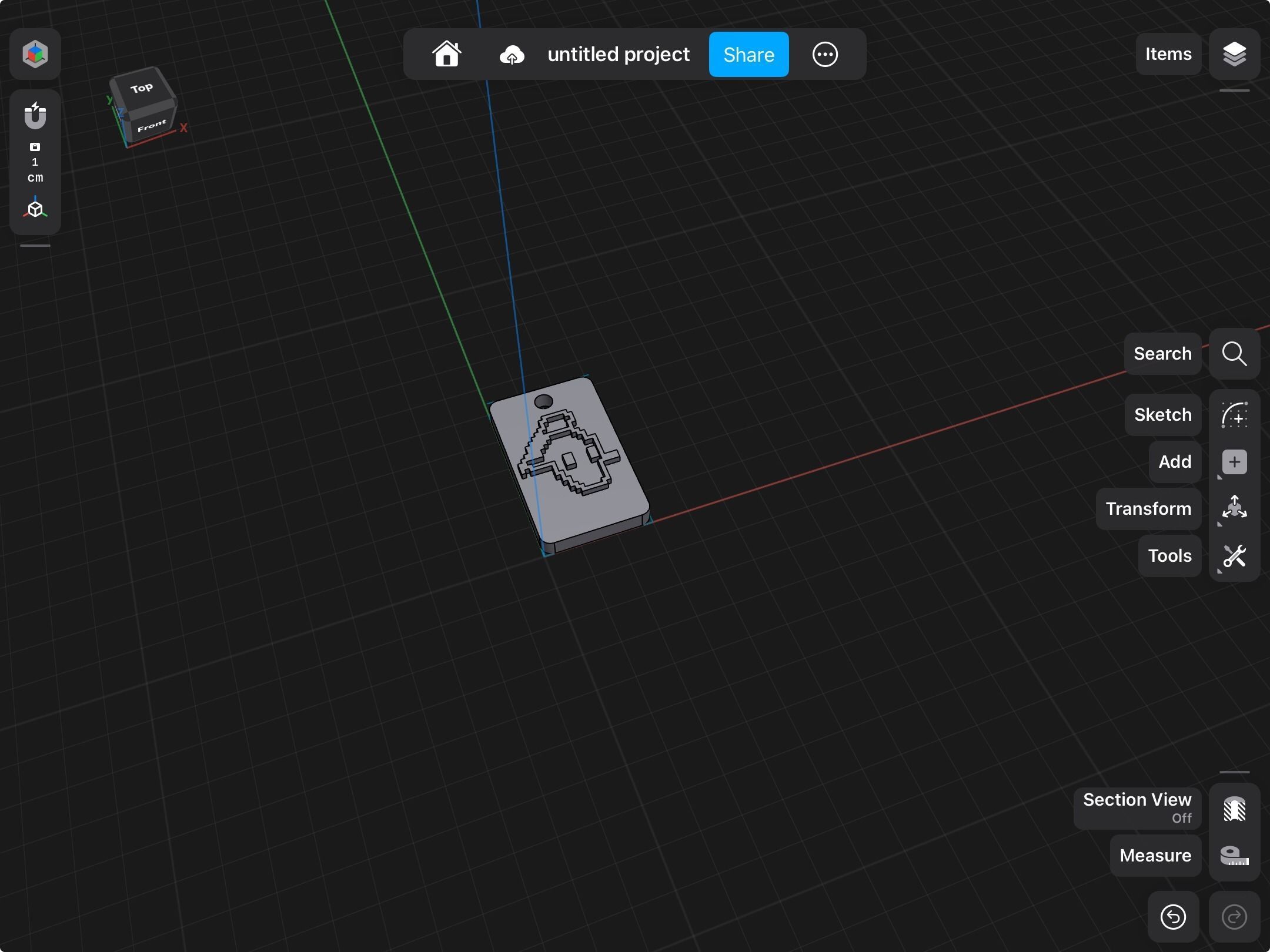
Task: Click the Add label
Action: pyautogui.click(x=1175, y=462)
